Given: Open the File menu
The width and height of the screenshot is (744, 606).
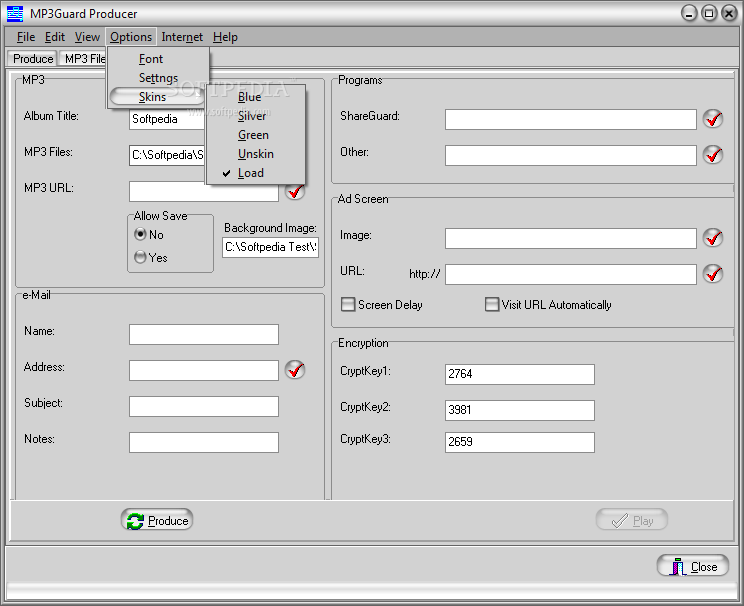Looking at the screenshot, I should tap(26, 37).
